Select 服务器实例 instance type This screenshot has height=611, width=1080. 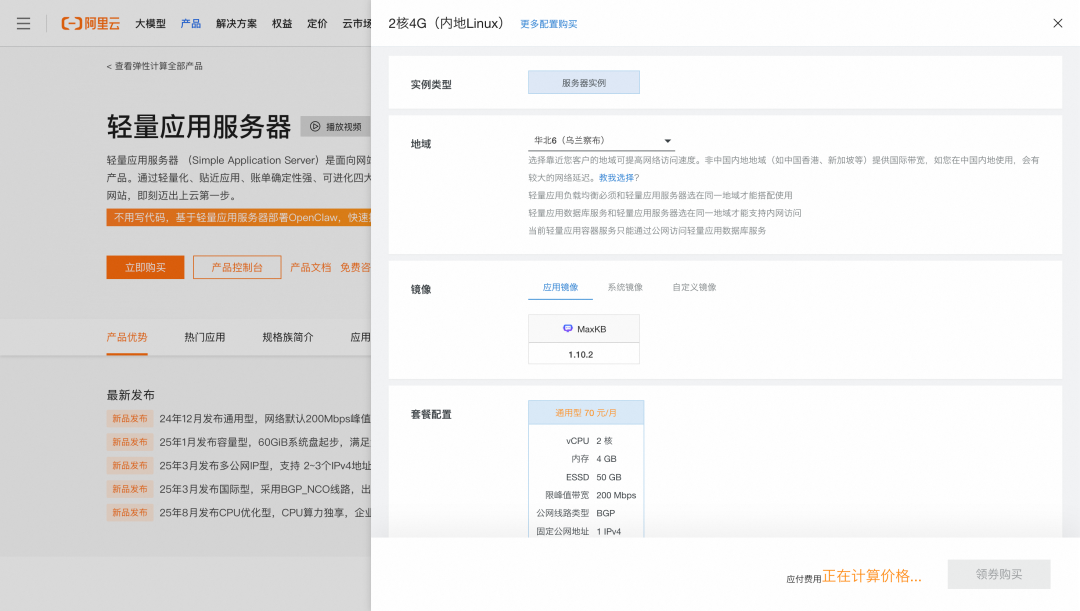click(x=583, y=83)
